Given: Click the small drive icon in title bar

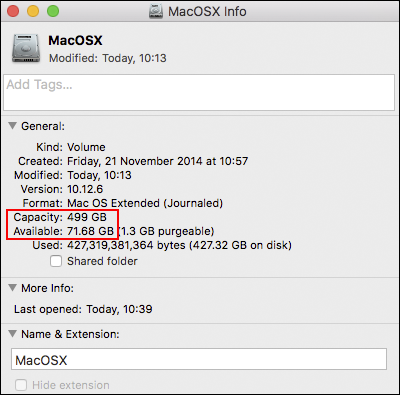Looking at the screenshot, I should (x=156, y=11).
